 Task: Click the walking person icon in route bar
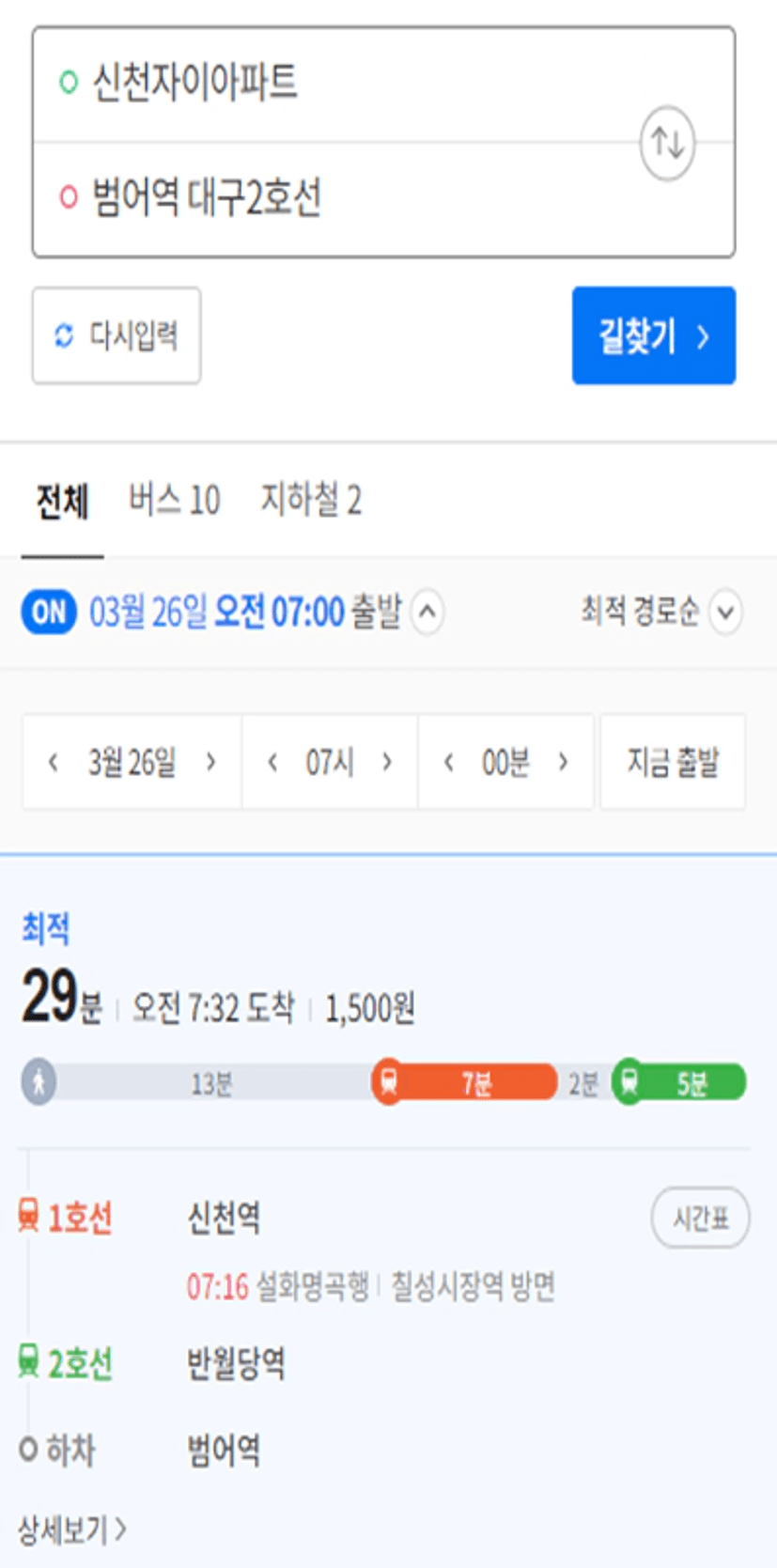(39, 1082)
